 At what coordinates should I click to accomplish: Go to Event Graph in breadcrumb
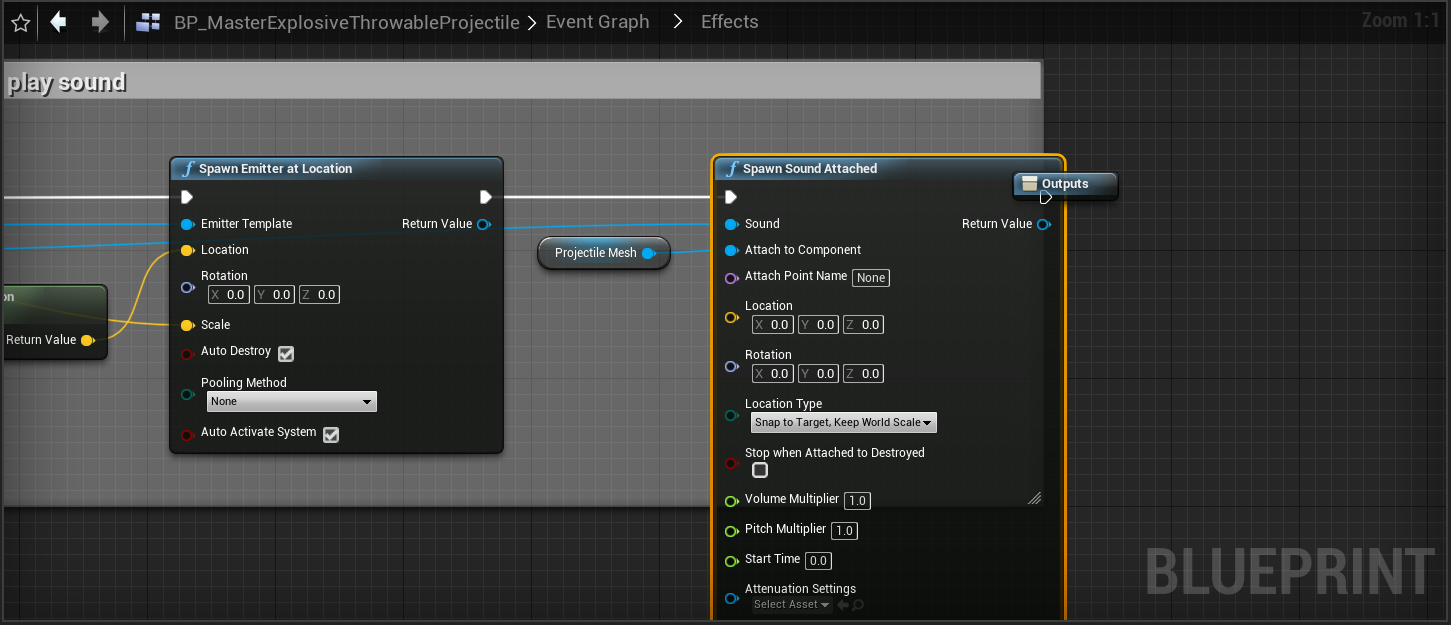597,22
